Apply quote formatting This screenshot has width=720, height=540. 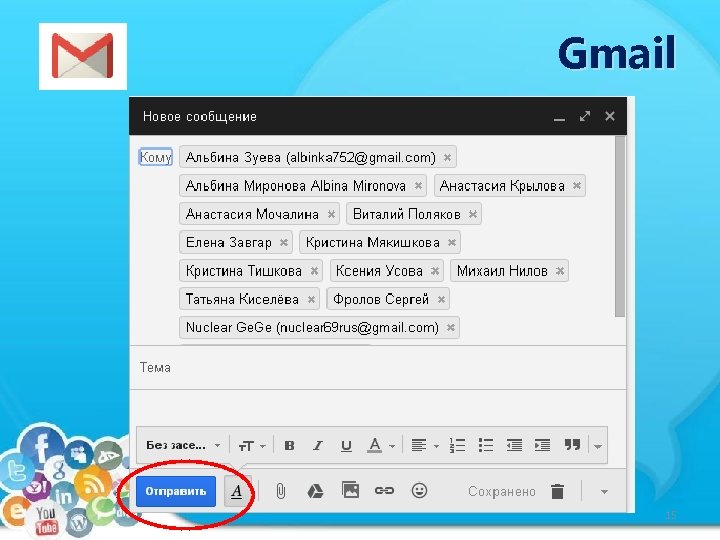click(x=572, y=444)
